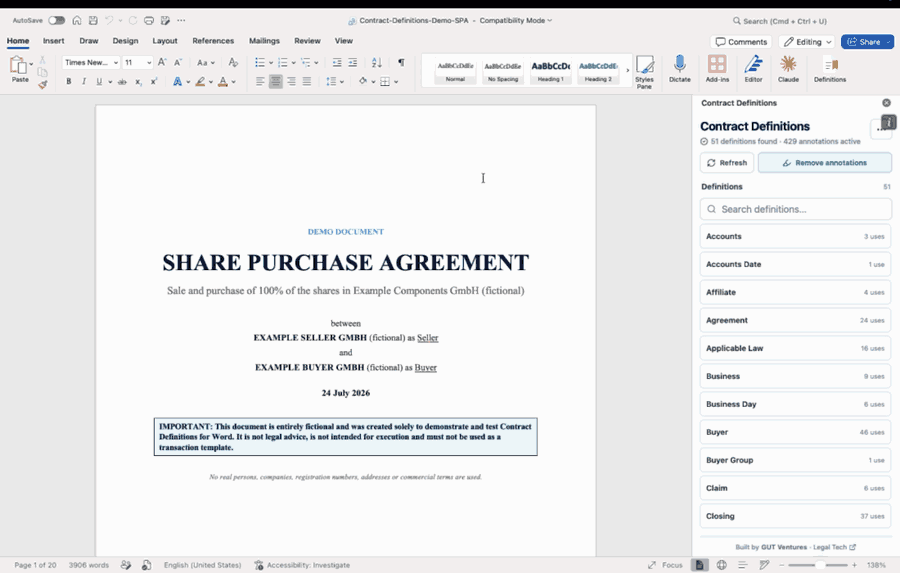Decrease the font size
Image resolution: width=900 pixels, height=573 pixels.
click(x=178, y=62)
